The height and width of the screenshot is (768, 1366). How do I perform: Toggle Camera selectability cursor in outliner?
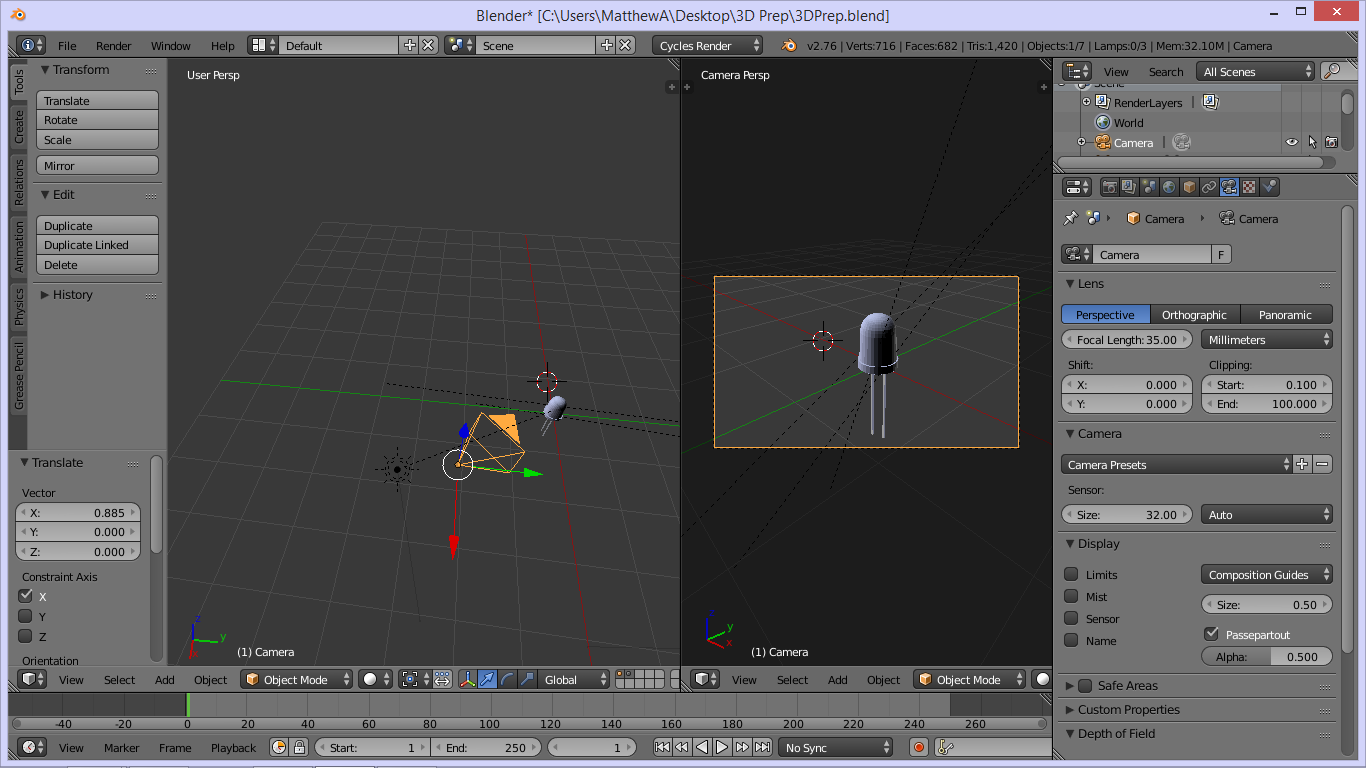pos(1312,142)
